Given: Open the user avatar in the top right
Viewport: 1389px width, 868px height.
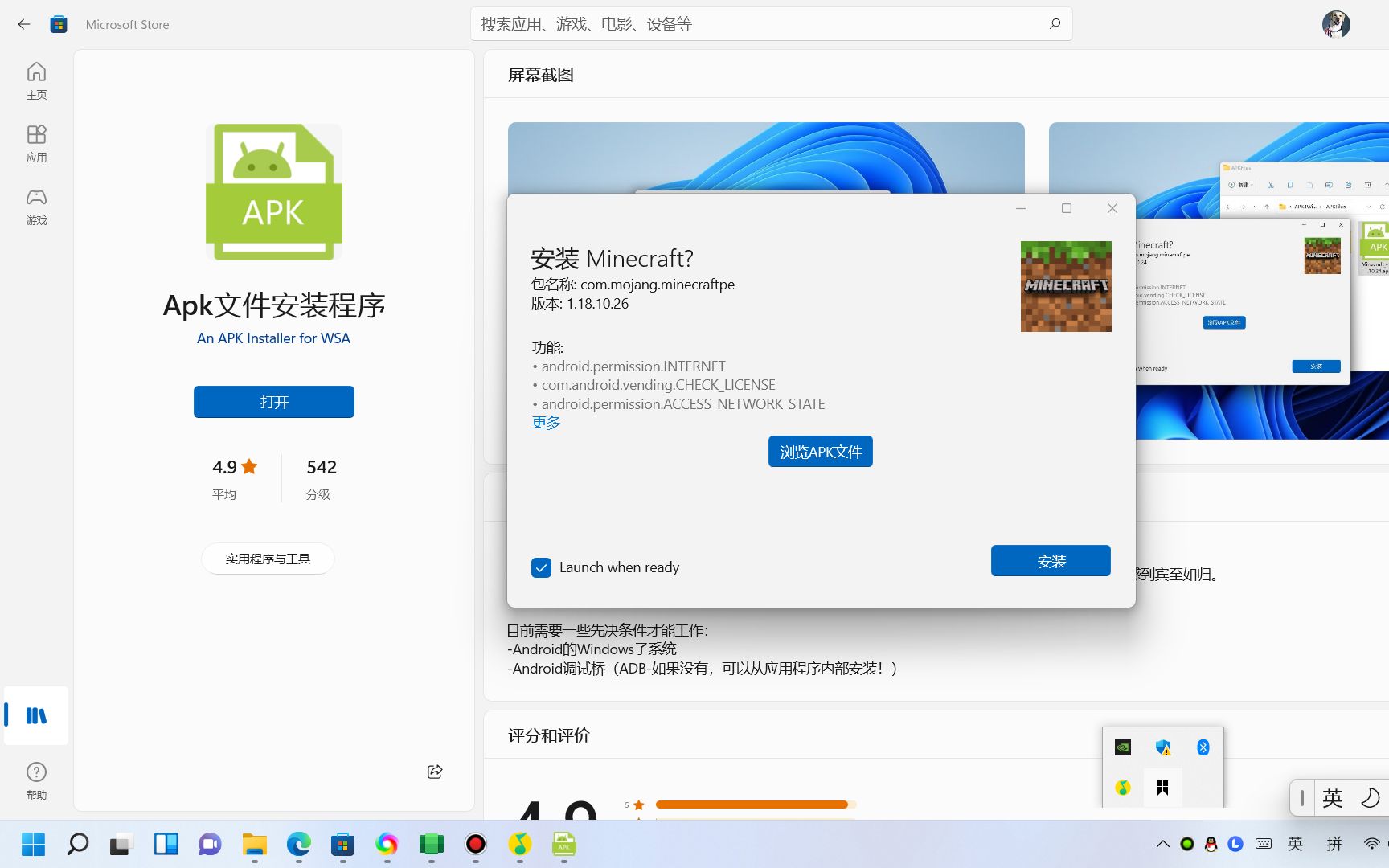Looking at the screenshot, I should (1334, 24).
